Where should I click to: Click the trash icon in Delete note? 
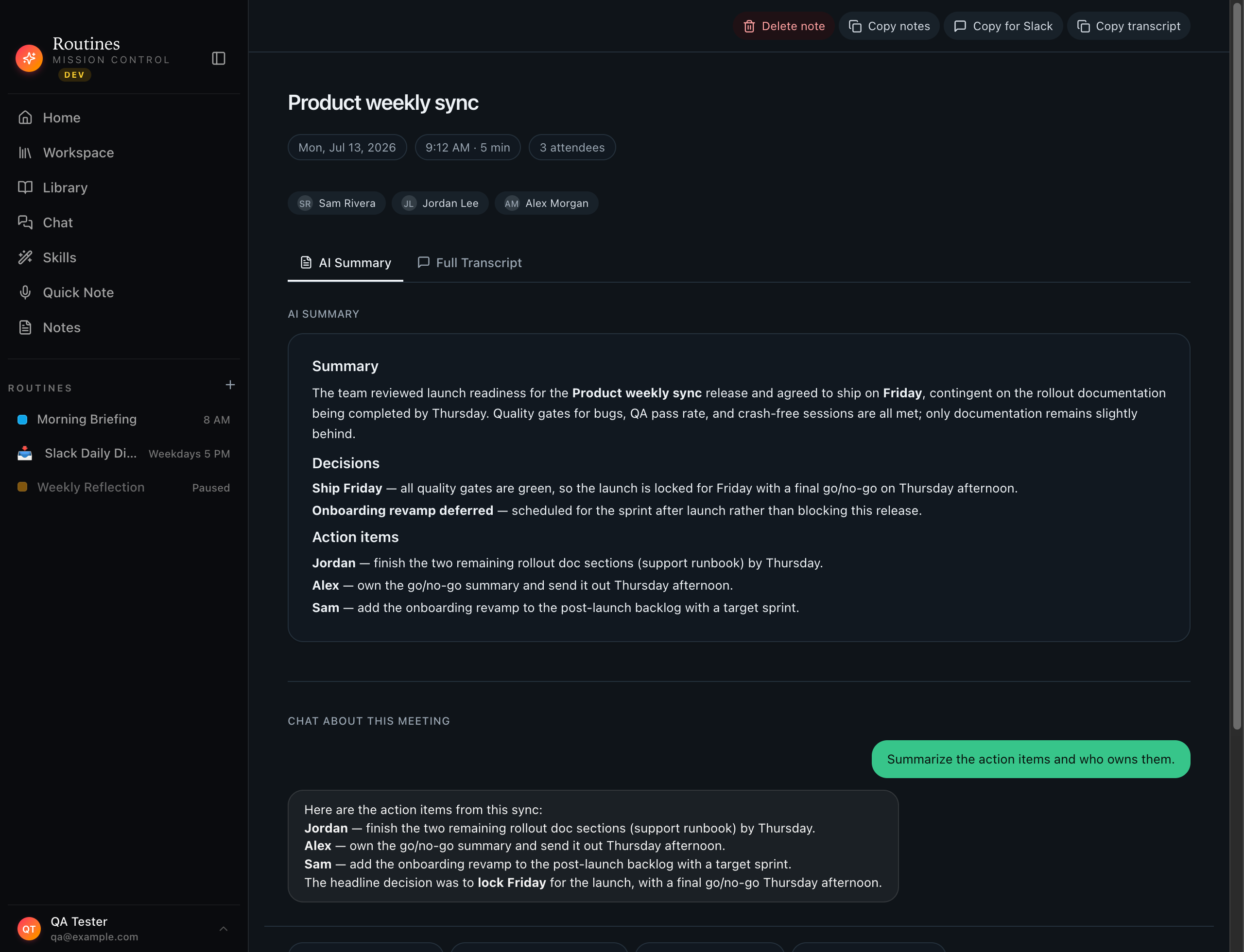[749, 26]
